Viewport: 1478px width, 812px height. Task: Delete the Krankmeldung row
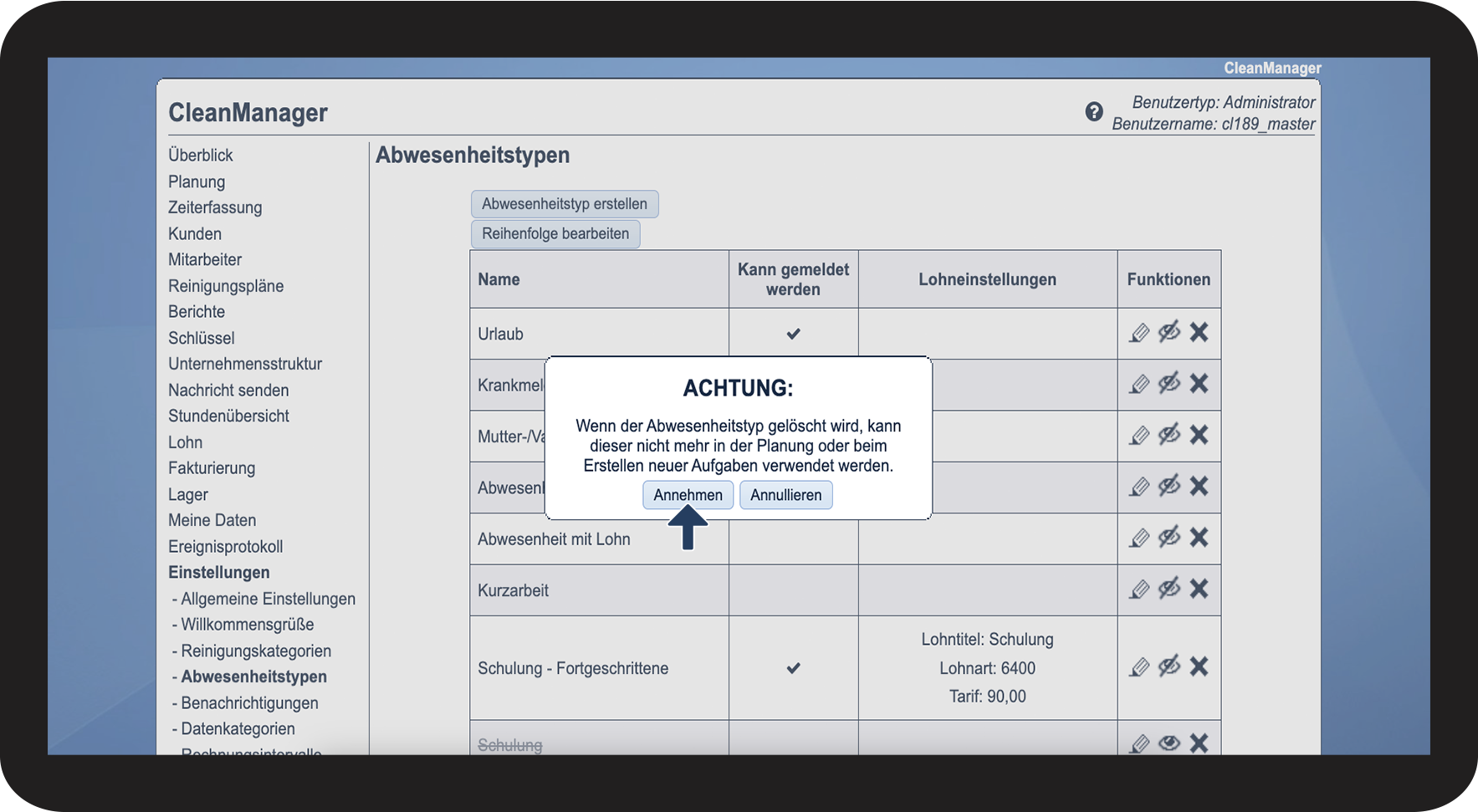pyautogui.click(x=1199, y=383)
